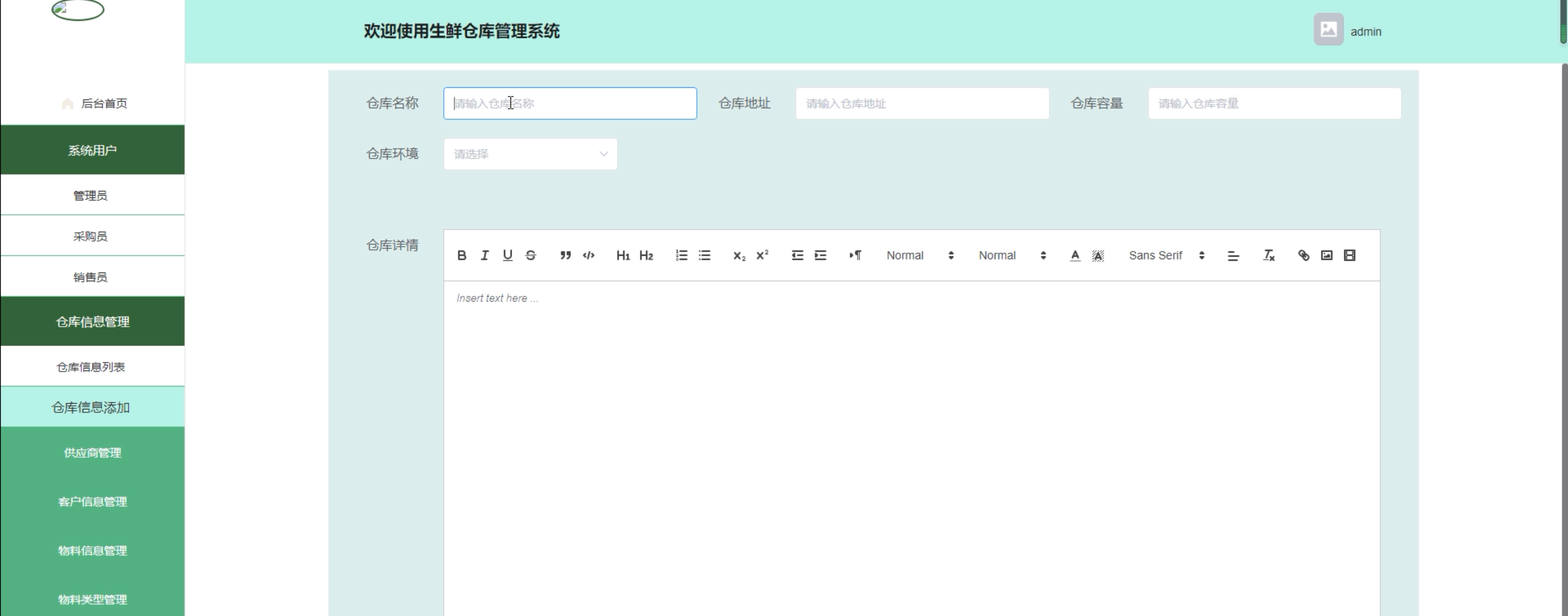Insert video into rich text editor
Image resolution: width=1568 pixels, height=616 pixels.
[x=1349, y=256]
